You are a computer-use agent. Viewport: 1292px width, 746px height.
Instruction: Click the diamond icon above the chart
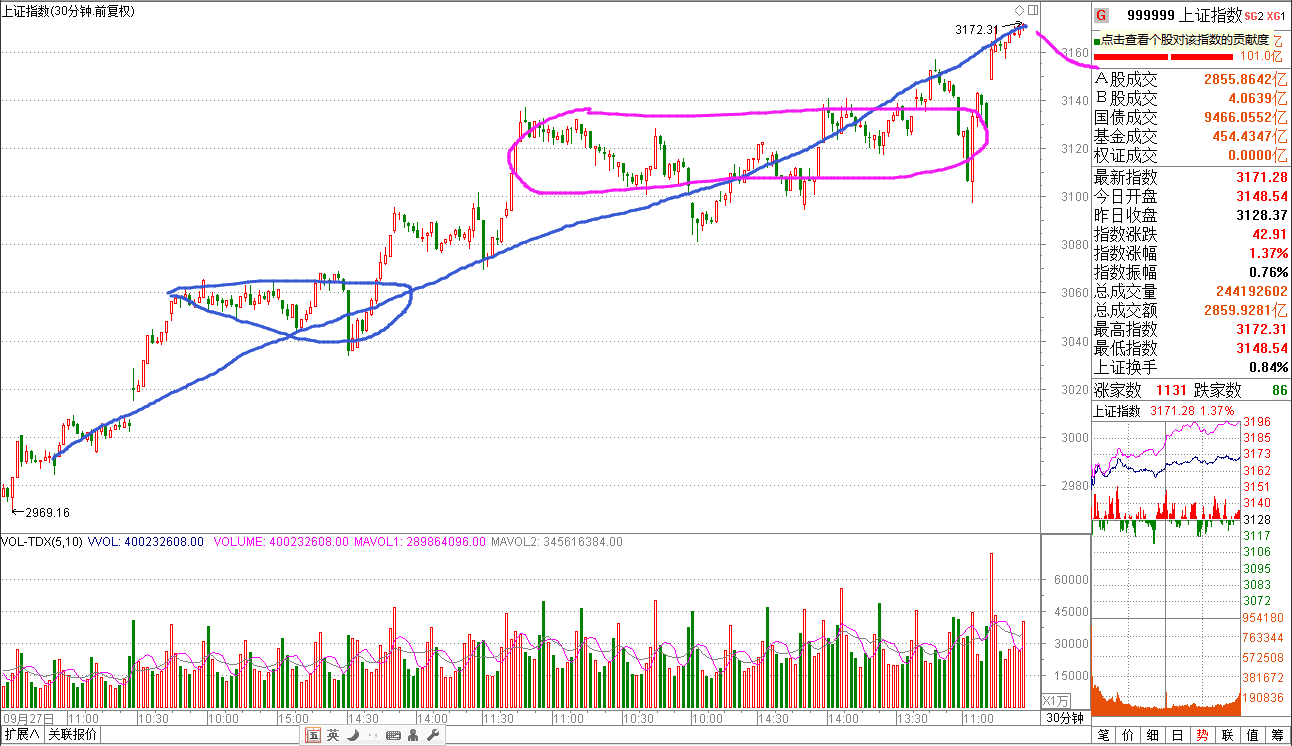pyautogui.click(x=1019, y=10)
